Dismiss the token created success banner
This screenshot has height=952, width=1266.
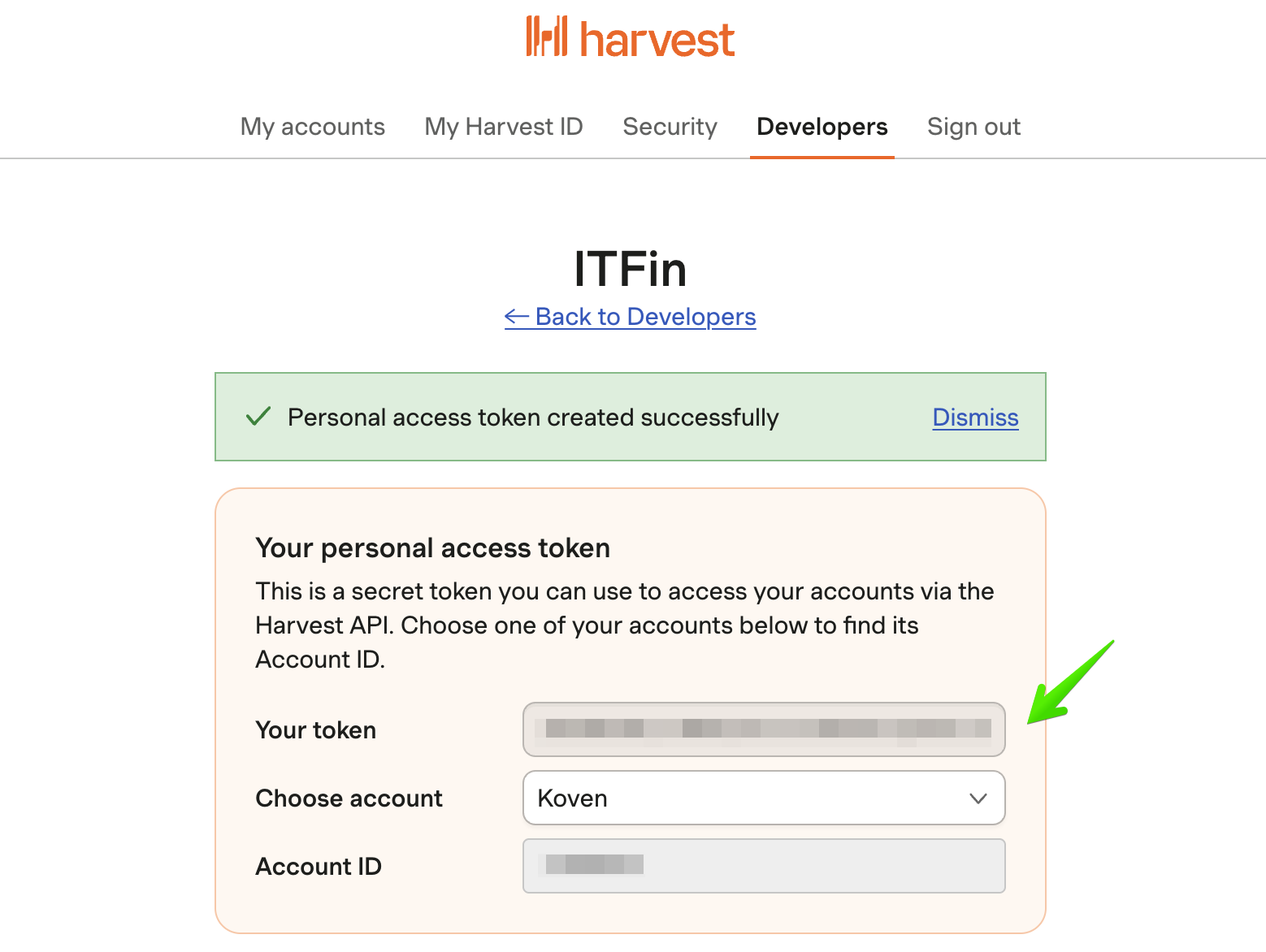coord(976,417)
